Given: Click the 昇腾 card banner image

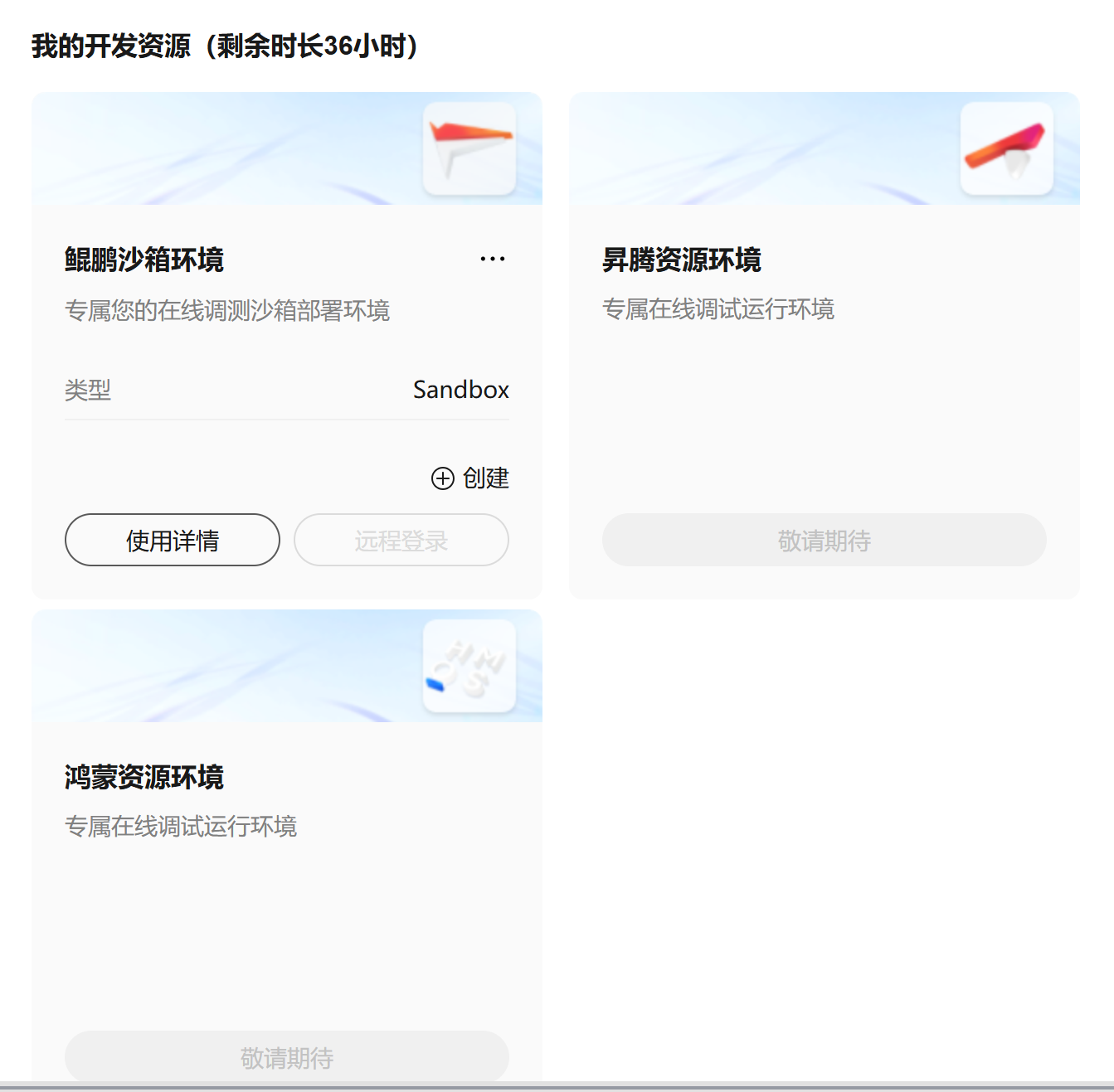Looking at the screenshot, I should pos(825,148).
